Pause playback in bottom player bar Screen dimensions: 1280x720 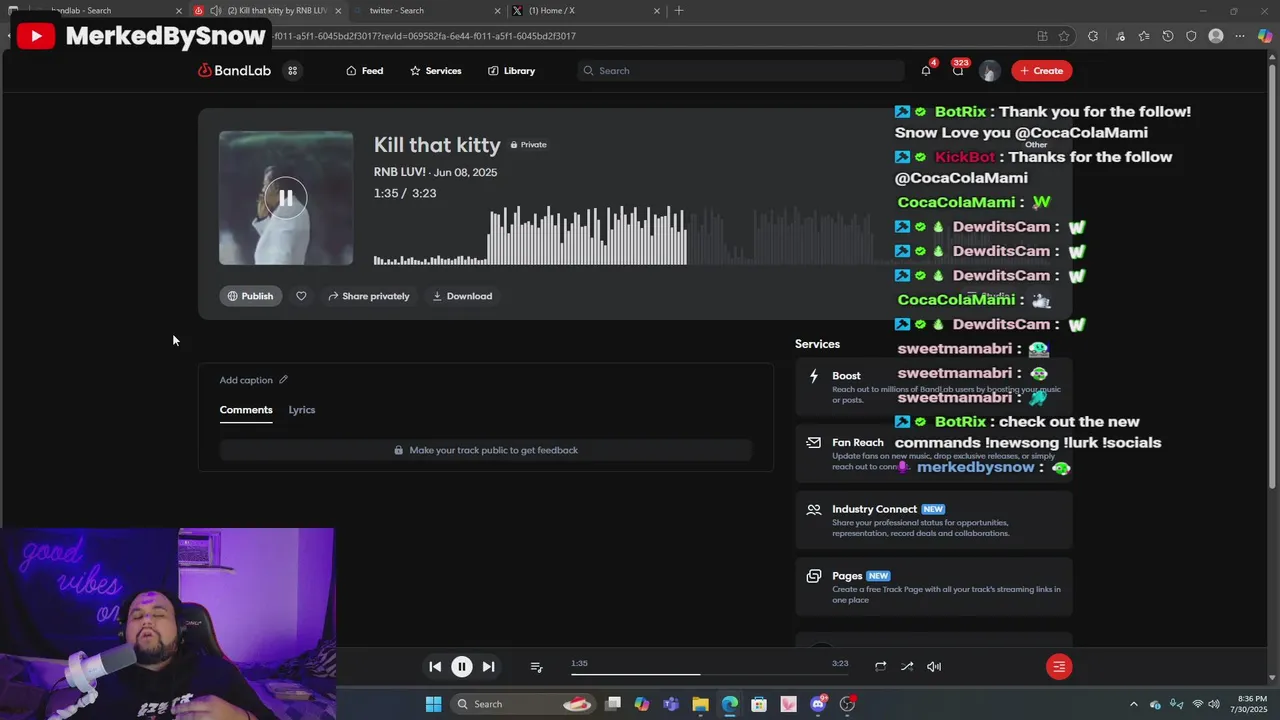coord(462,666)
